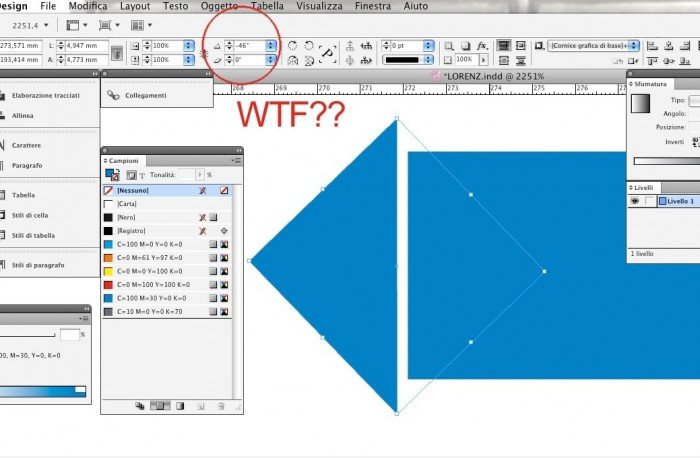Select the Campioni panel tab
The height and width of the screenshot is (458, 700).
[124, 161]
